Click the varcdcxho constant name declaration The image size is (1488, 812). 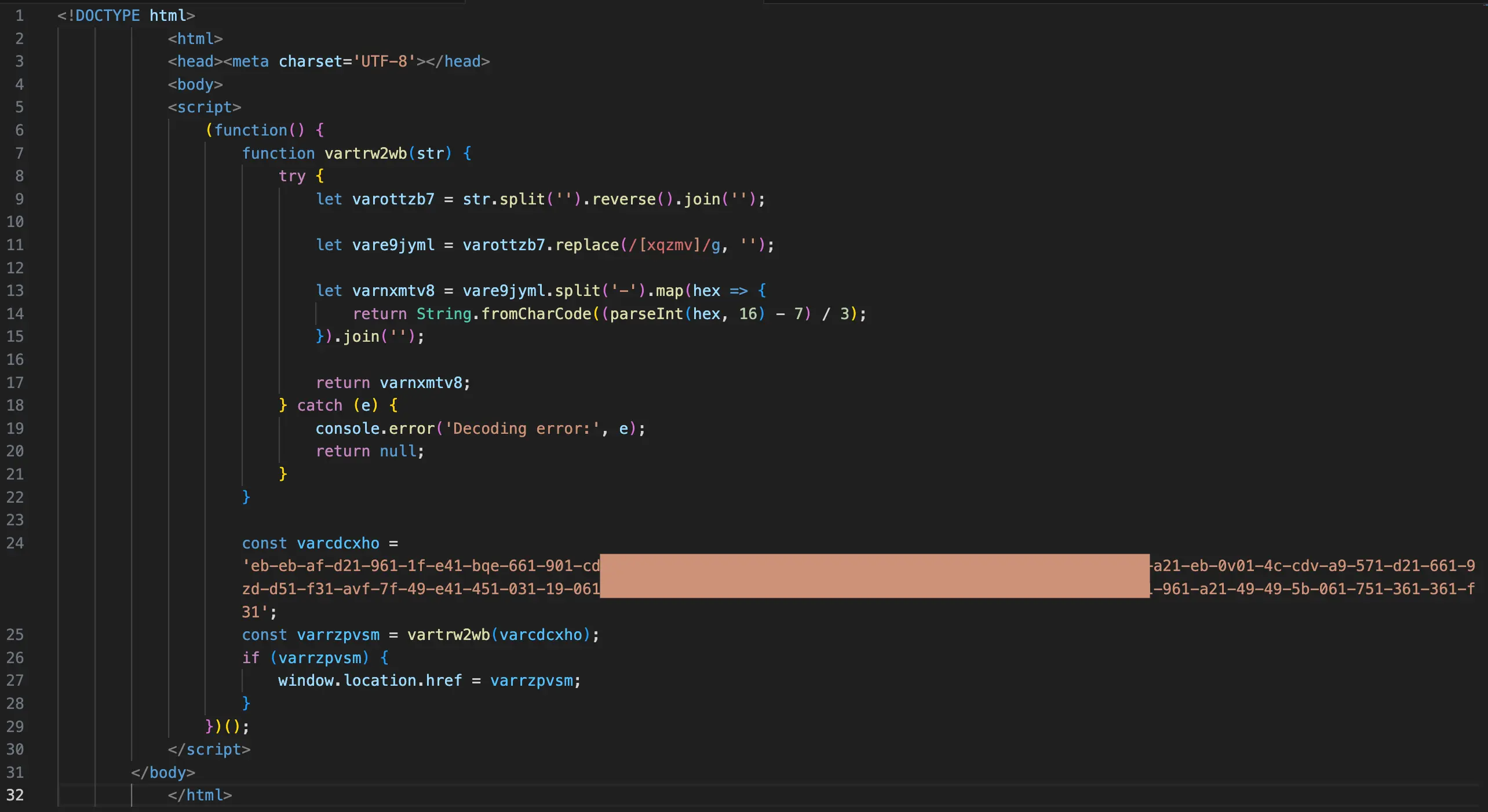338,543
